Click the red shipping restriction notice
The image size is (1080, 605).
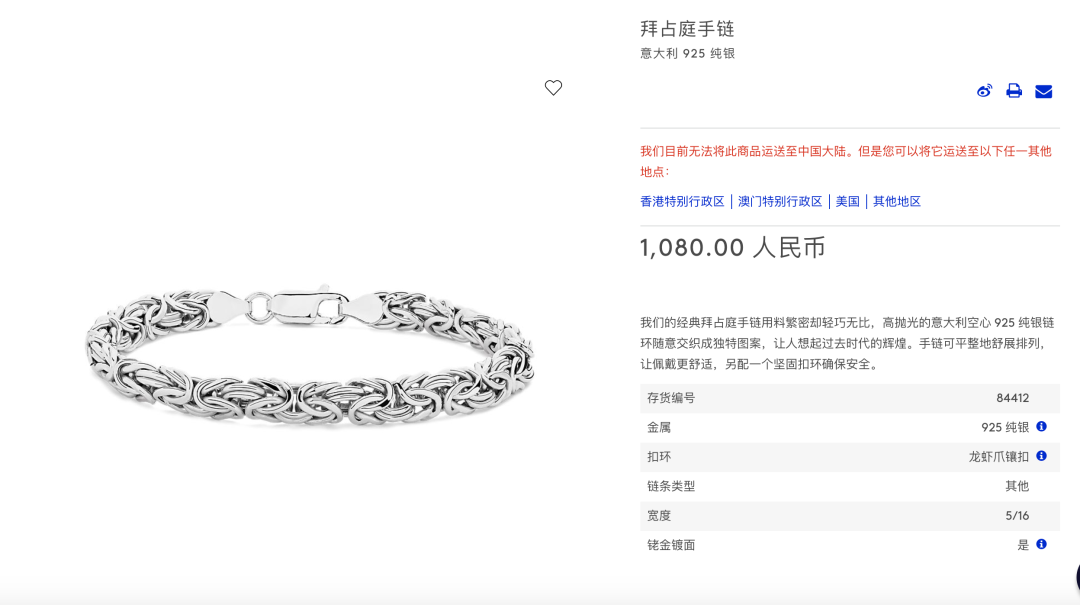846,161
